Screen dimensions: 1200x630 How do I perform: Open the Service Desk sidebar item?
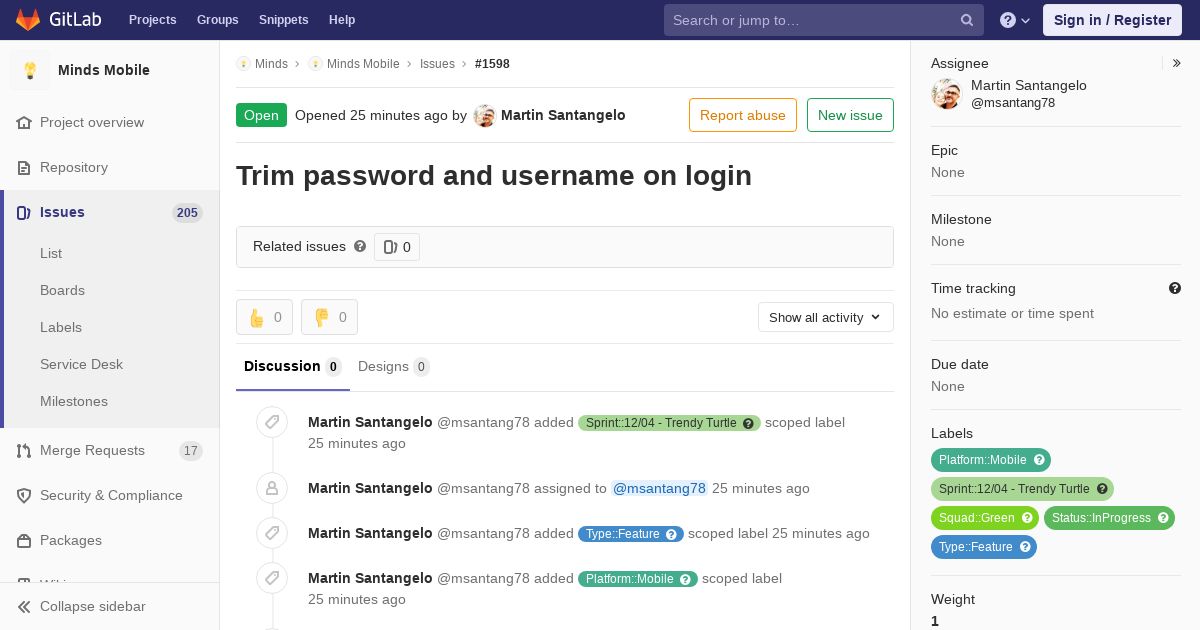[x=81, y=365]
